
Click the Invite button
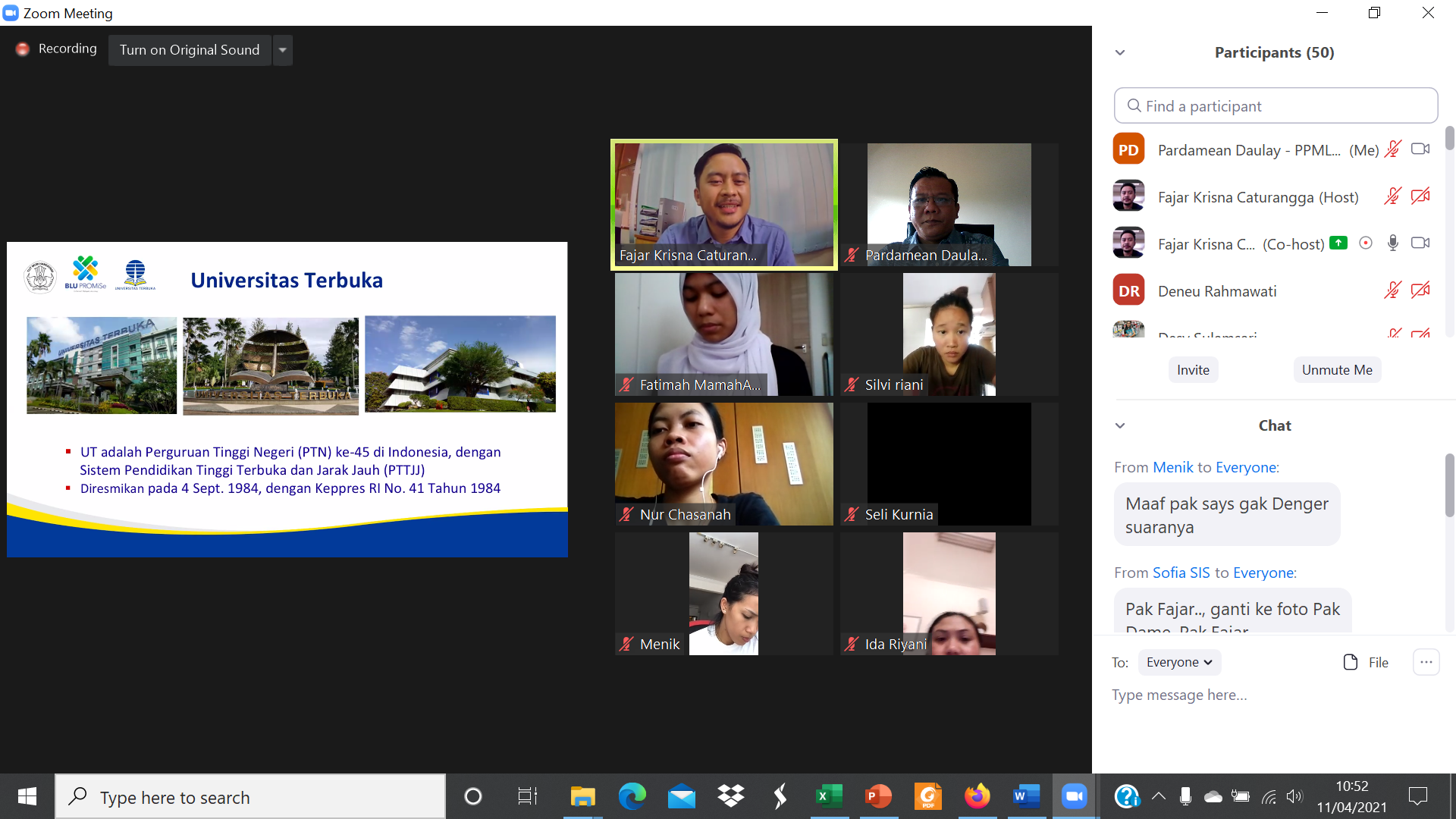pos(1193,370)
